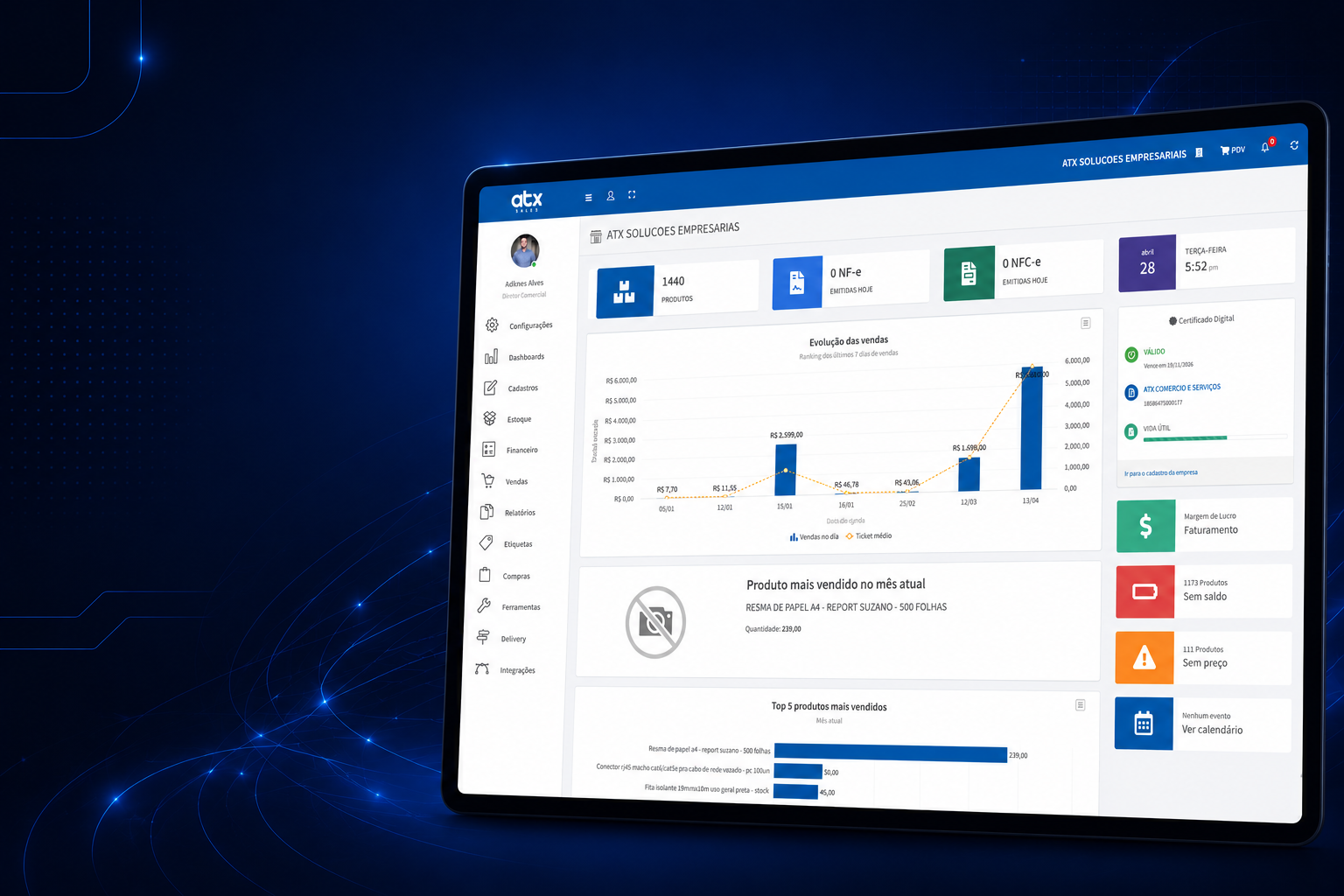Click the Ir para o cadastro da empresa link
Image resolution: width=1344 pixels, height=896 pixels.
coord(1161,473)
